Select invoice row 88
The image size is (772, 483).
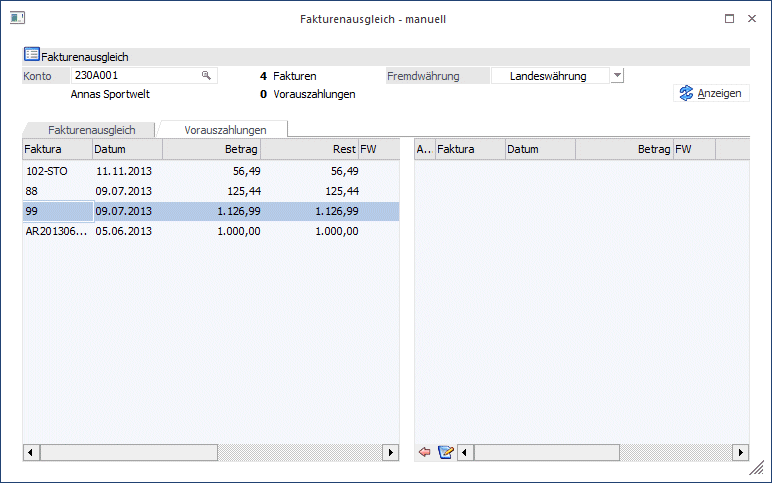(x=211, y=191)
